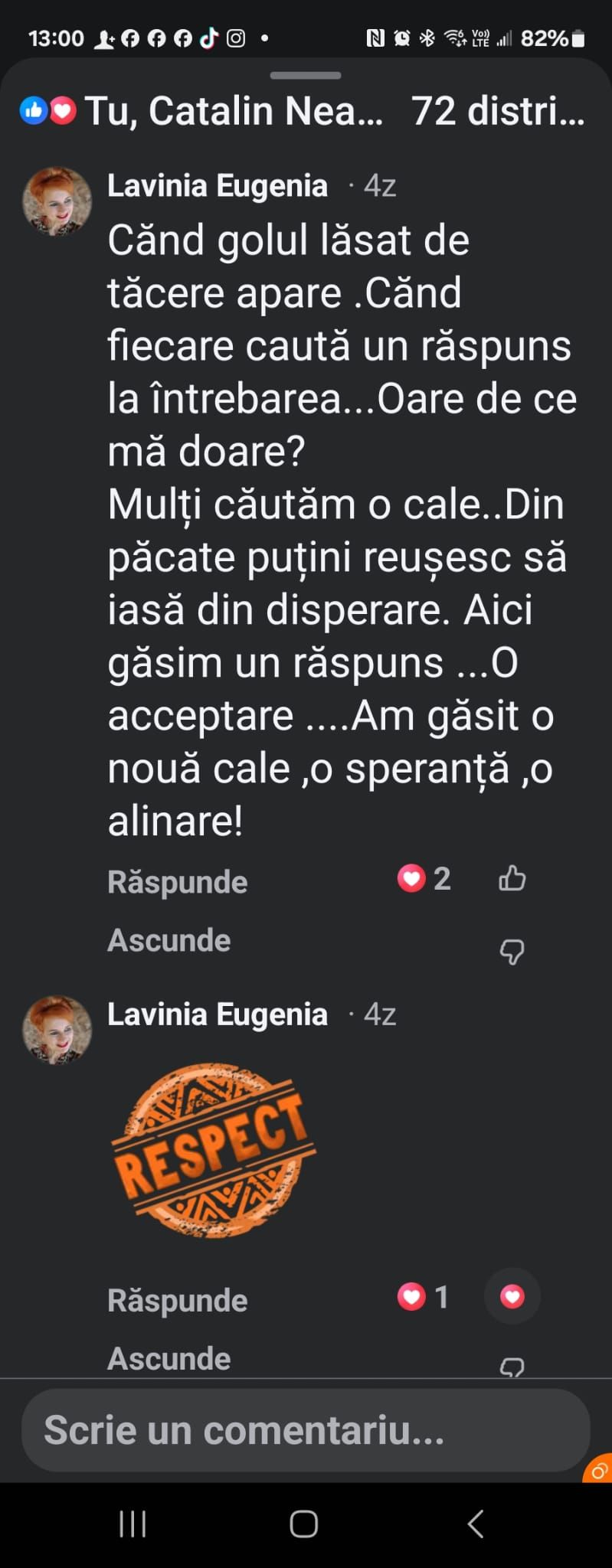Viewport: 612px width, 1568px height.
Task: Open the reactions list "Tu, Catalin Nea..."
Action: [x=202, y=111]
